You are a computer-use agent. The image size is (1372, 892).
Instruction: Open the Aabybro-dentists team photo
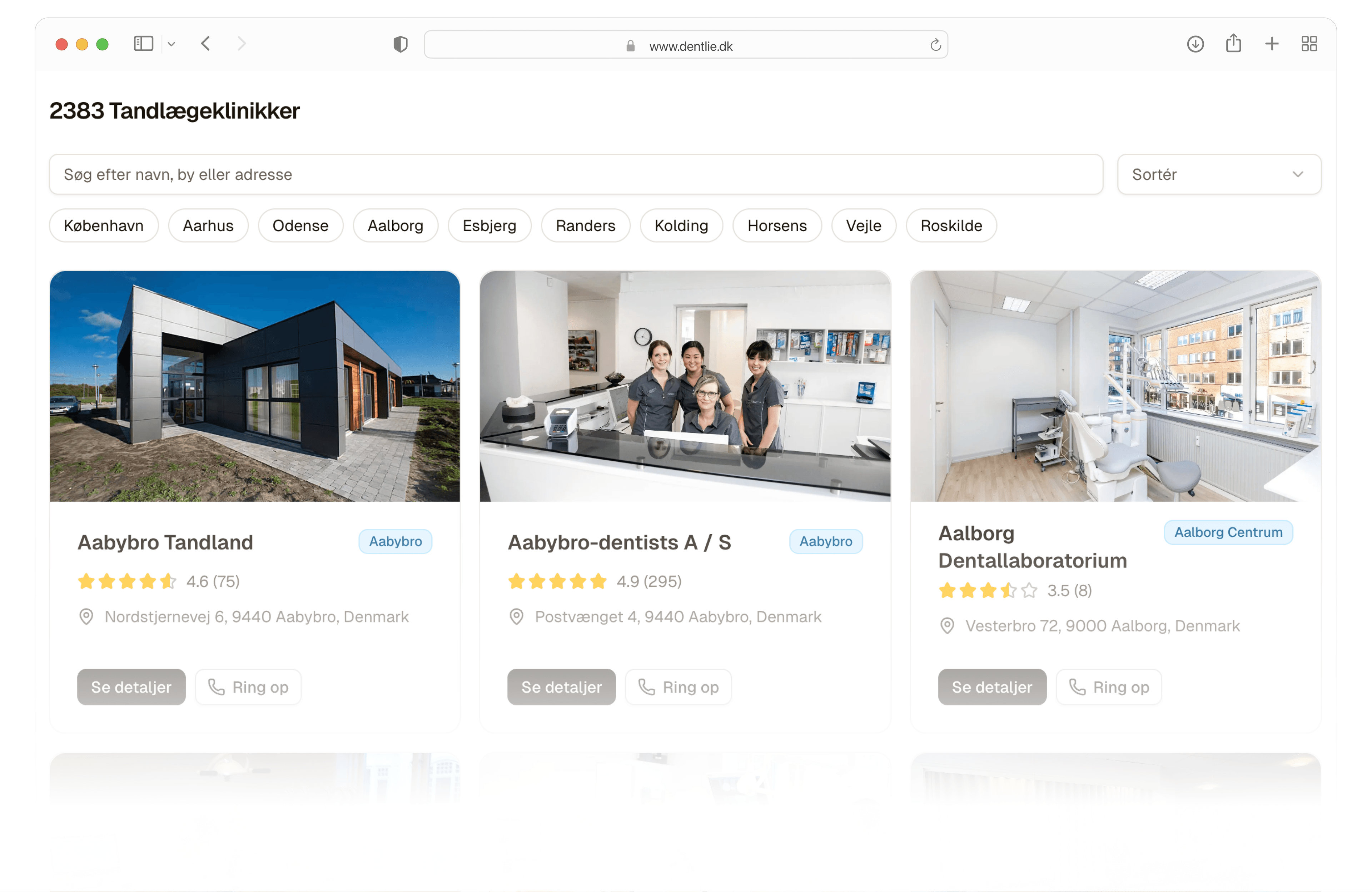point(685,386)
